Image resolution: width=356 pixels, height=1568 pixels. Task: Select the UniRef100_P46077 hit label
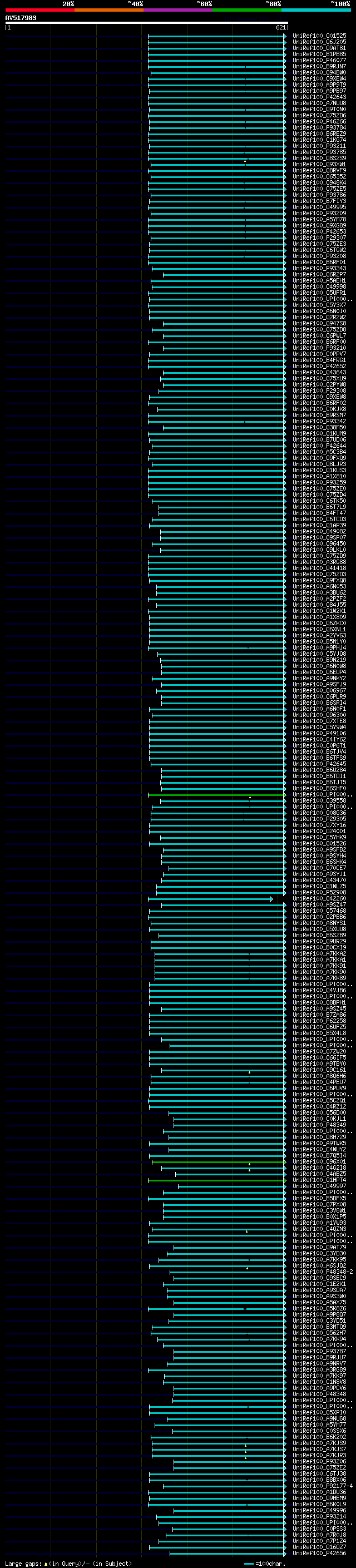[319, 60]
